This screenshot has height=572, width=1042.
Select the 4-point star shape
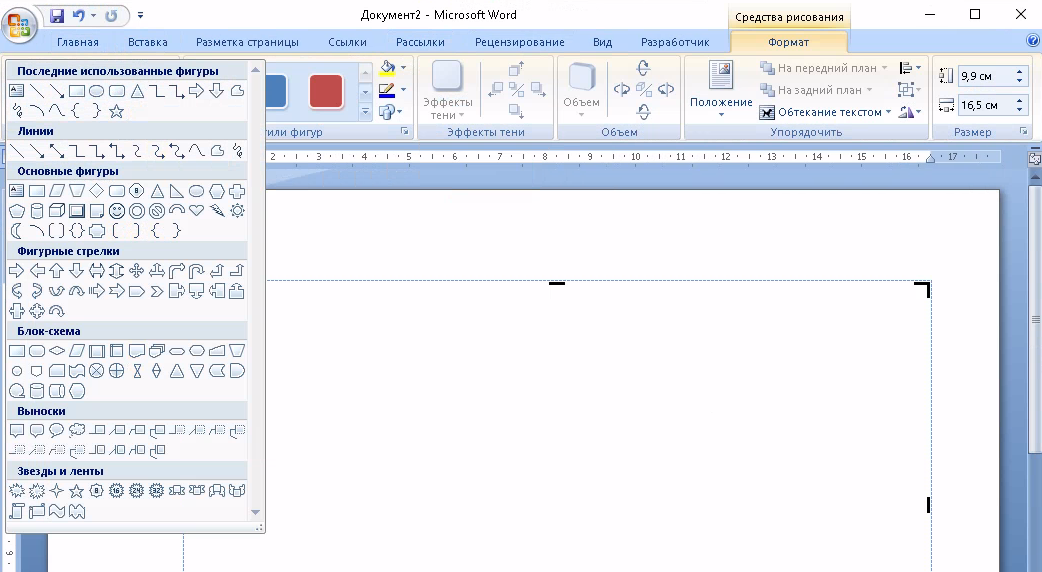click(57, 491)
